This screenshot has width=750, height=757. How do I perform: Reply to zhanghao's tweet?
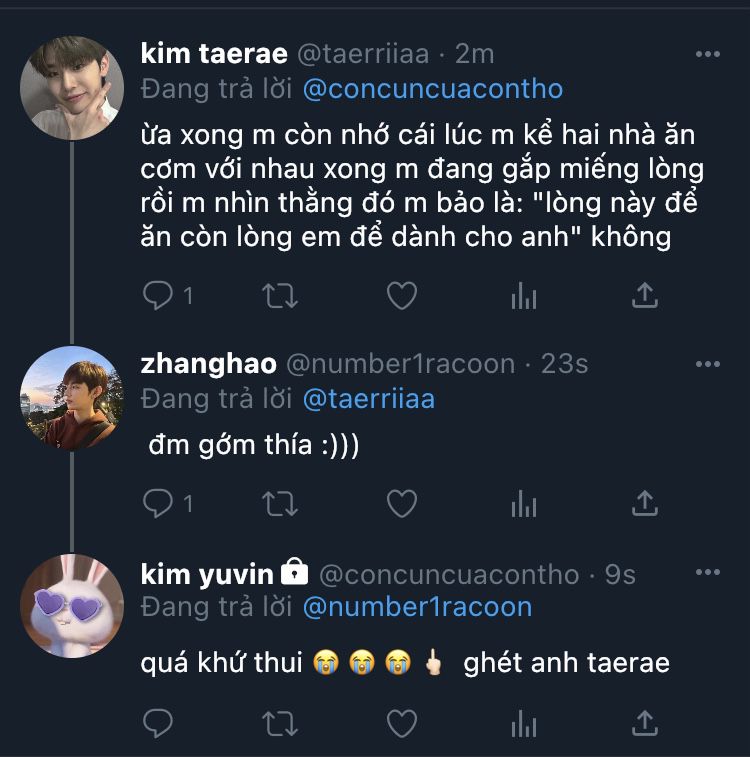[x=158, y=504]
